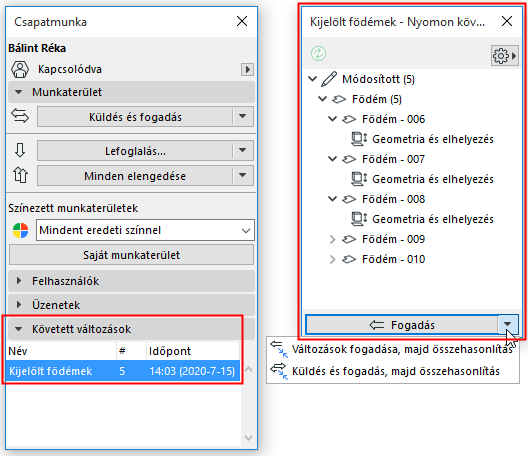Click the up-arrow release icon
Viewport: 528px width, 456px height.
click(x=20, y=175)
